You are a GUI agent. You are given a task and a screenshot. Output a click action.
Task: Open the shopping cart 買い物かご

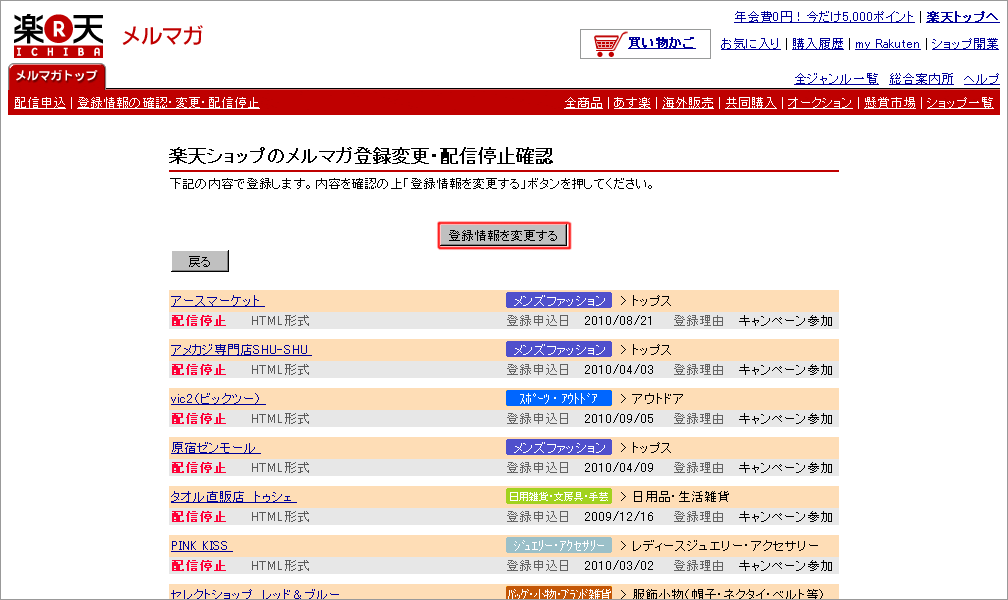[645, 44]
